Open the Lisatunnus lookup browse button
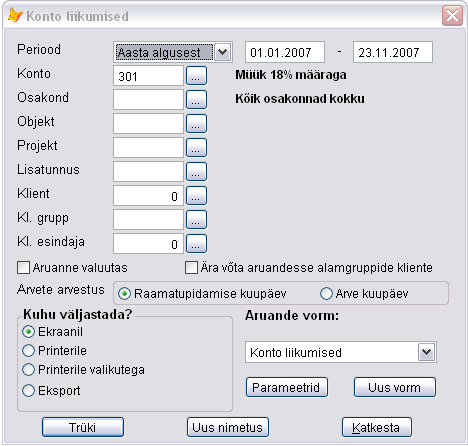 click(196, 171)
